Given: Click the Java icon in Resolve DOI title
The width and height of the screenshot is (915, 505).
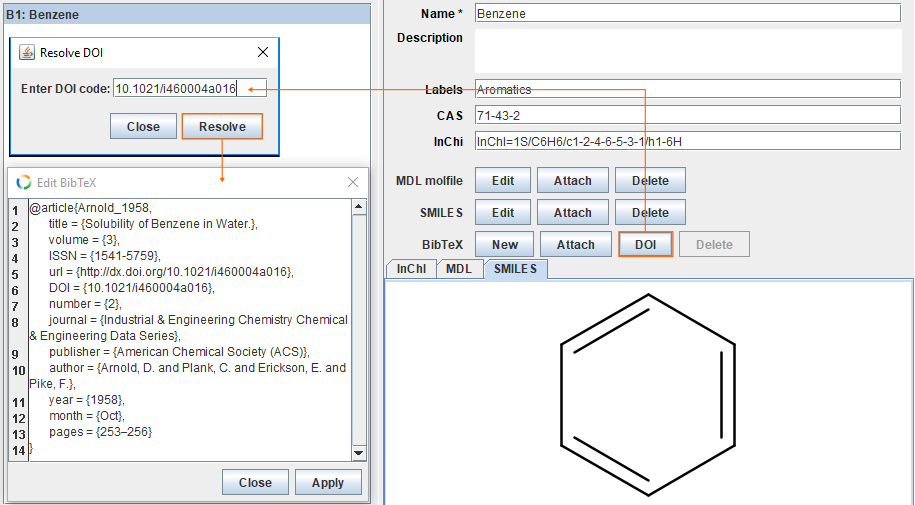Looking at the screenshot, I should pyautogui.click(x=26, y=53).
